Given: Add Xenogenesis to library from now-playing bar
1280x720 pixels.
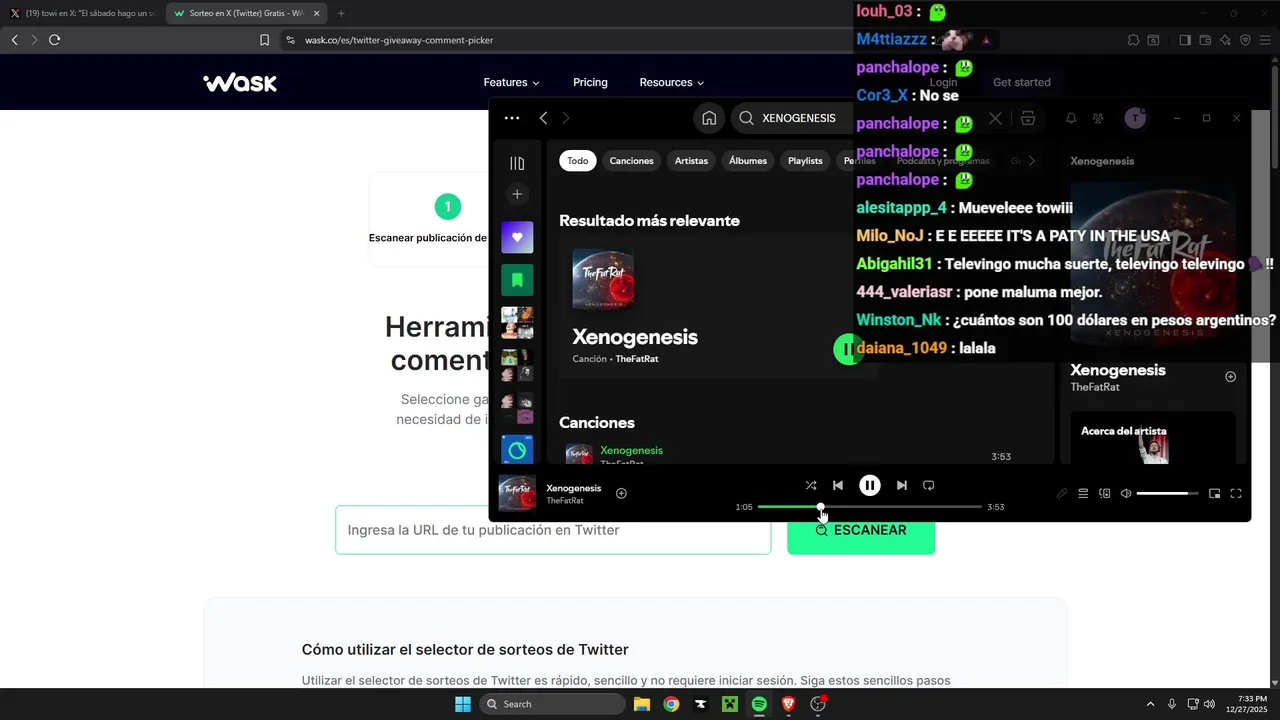Looking at the screenshot, I should pos(621,493).
